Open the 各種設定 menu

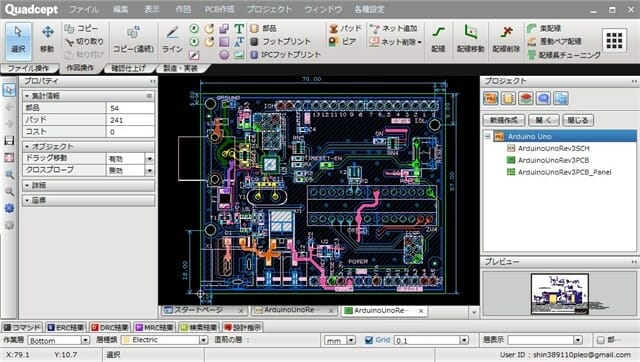tap(369, 9)
